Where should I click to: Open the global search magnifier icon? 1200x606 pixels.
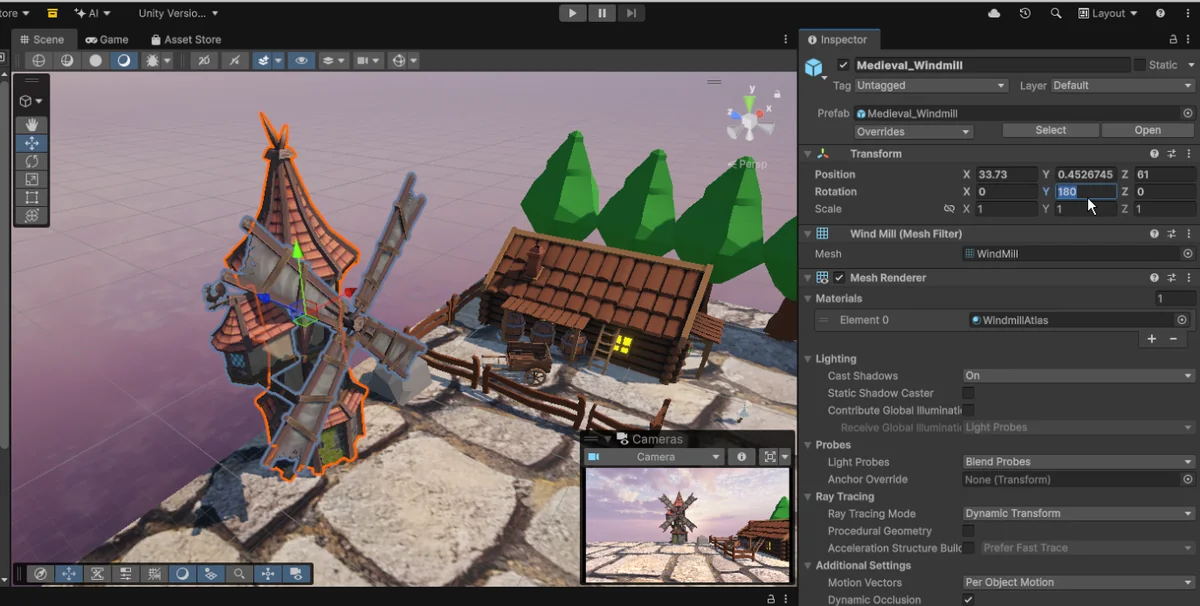tap(1056, 13)
